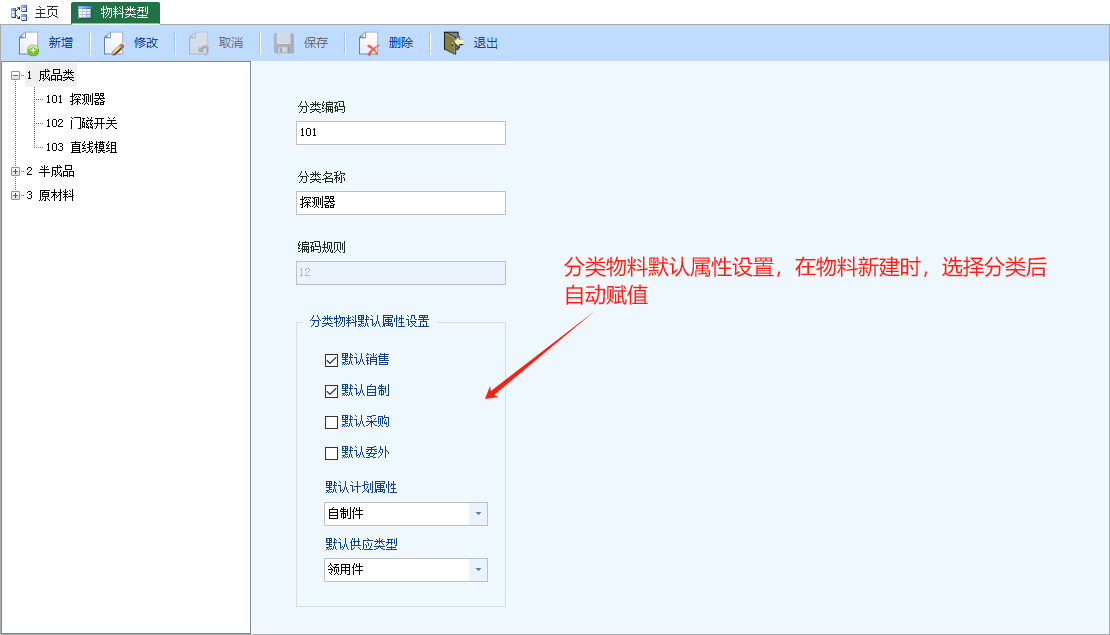Open the 默认计划属性 dropdown showing 自制件
Screen dimensions: 1110x635
coord(478,514)
